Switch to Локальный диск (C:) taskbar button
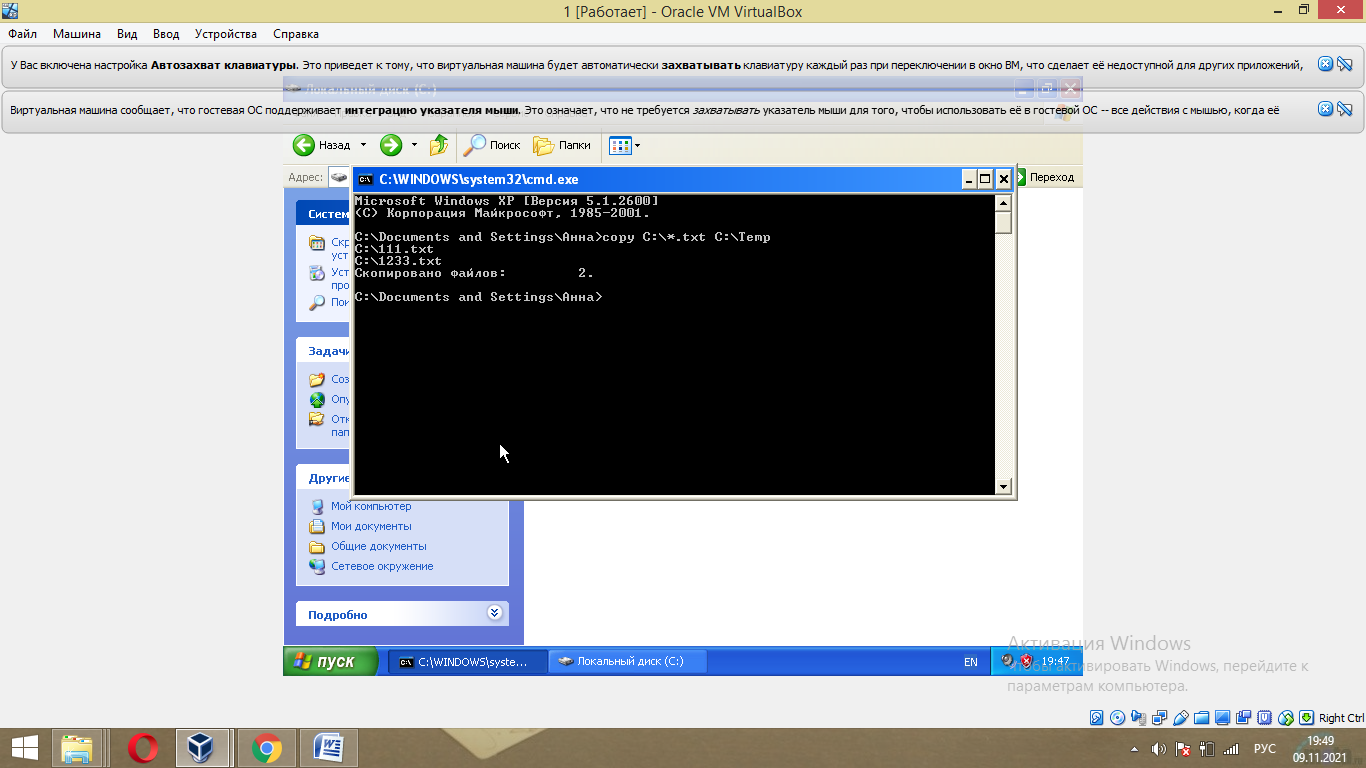This screenshot has height=768, width=1366. click(x=628, y=661)
